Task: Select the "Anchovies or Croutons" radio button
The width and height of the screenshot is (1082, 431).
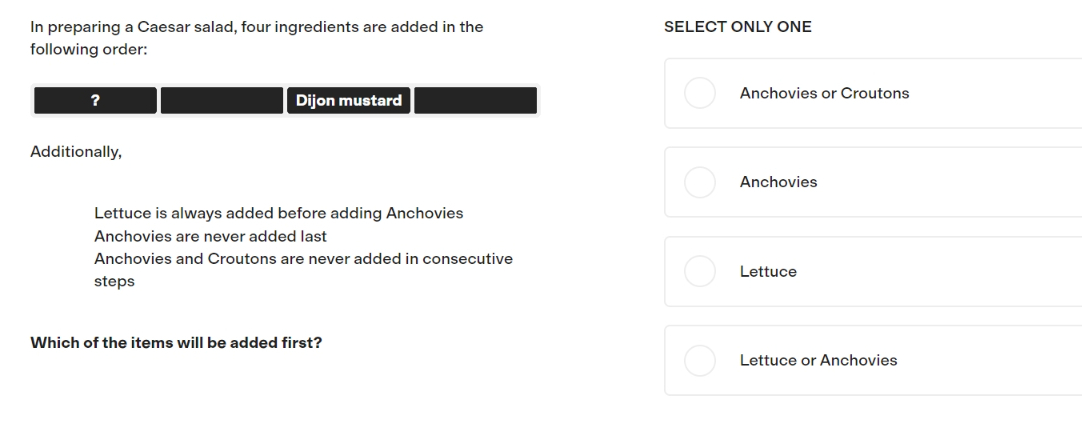Action: [x=700, y=93]
